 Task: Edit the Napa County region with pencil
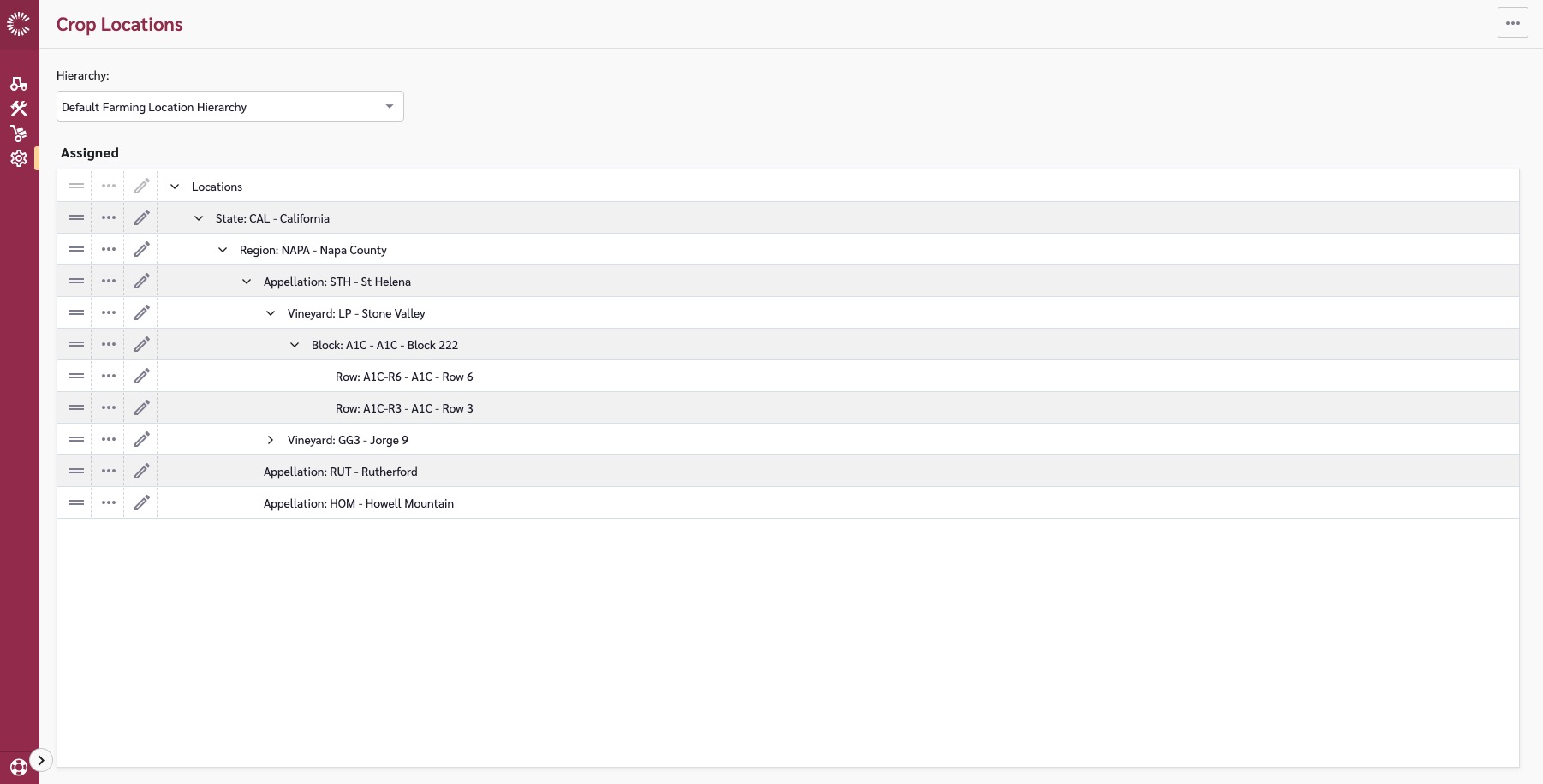coord(142,250)
